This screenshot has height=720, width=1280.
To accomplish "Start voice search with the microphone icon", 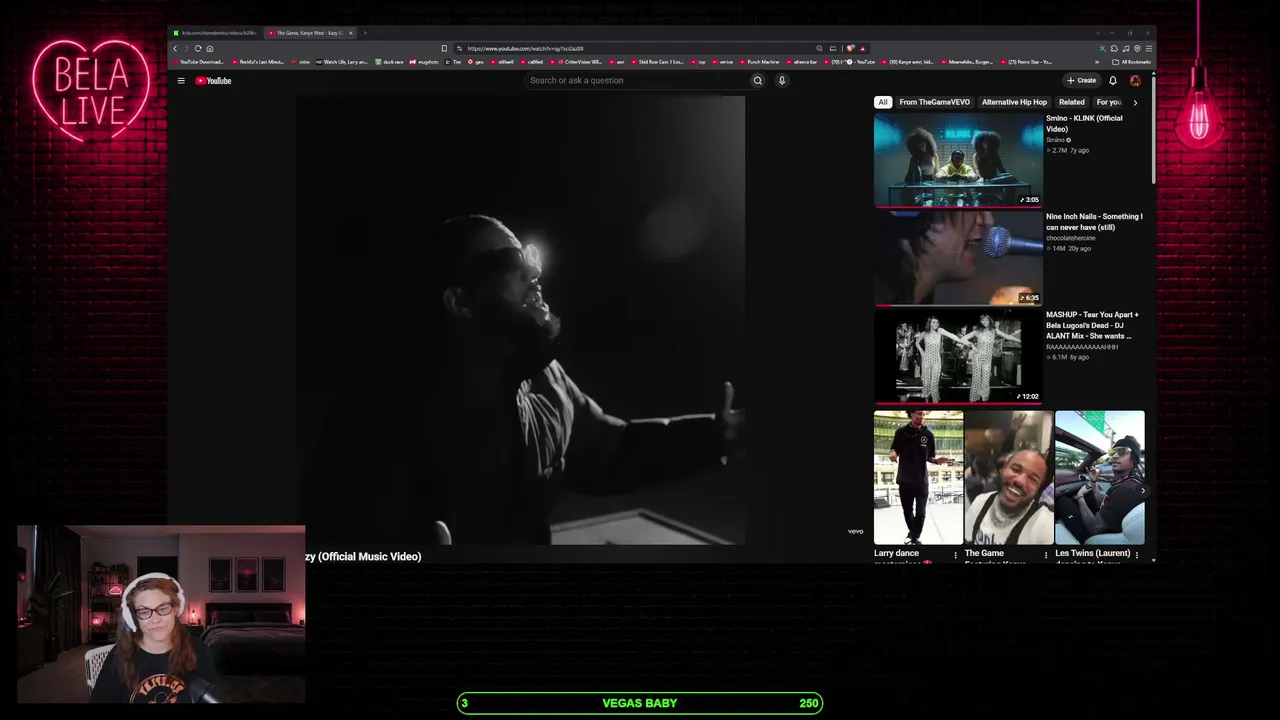I will 782,81.
